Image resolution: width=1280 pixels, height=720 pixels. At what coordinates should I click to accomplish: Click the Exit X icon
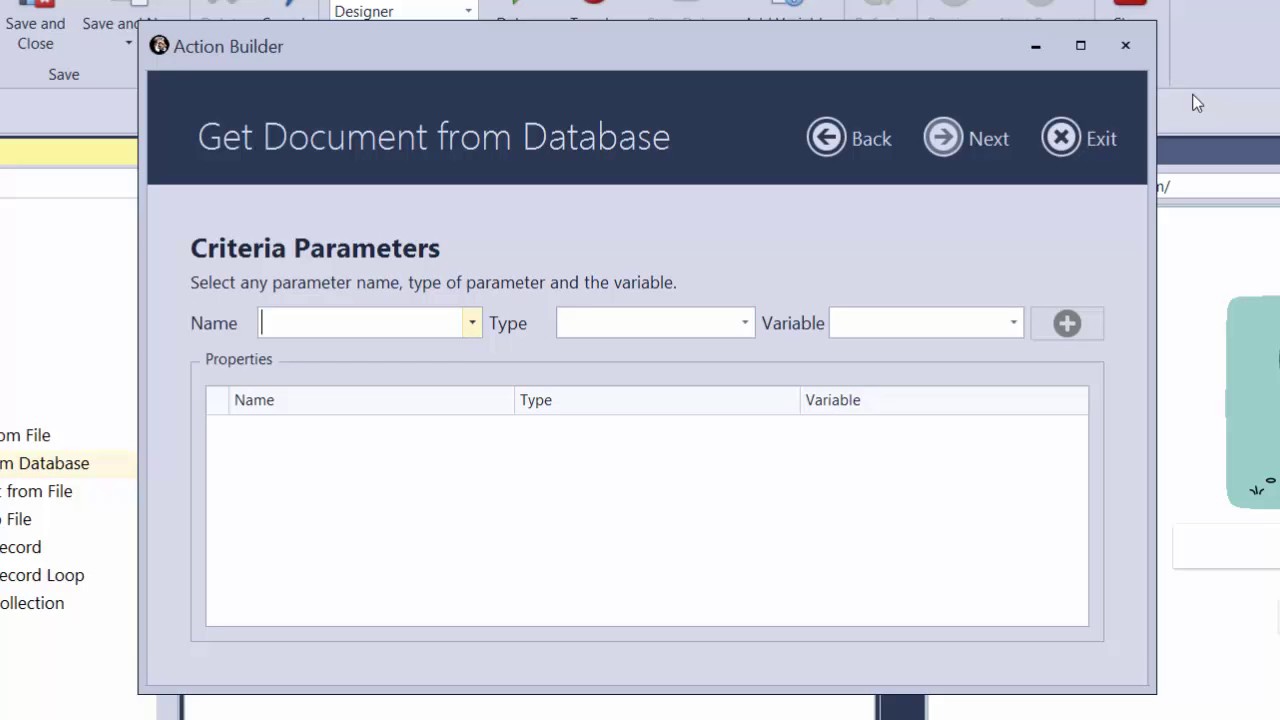click(x=1061, y=138)
